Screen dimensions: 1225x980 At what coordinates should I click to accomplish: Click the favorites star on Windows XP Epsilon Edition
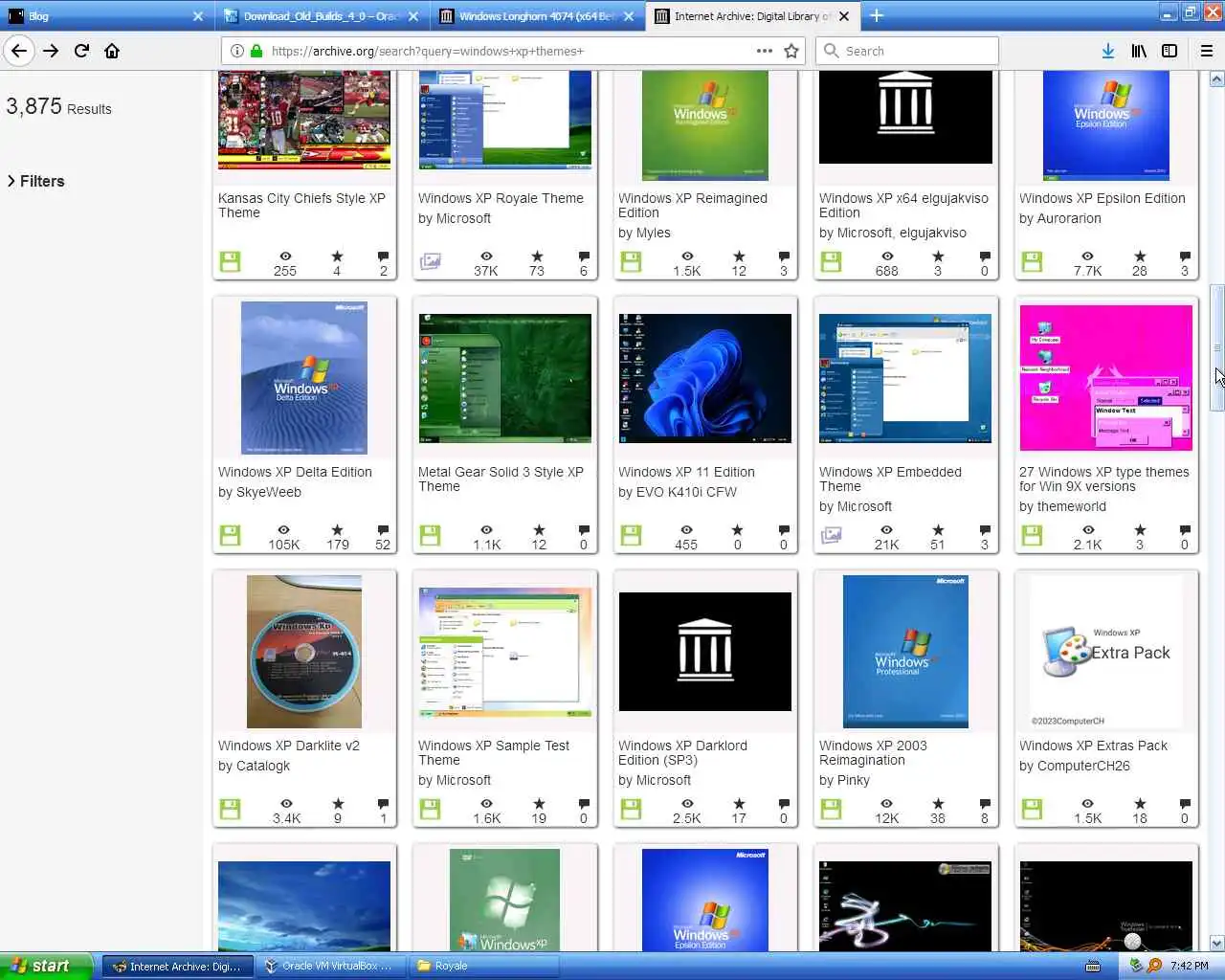tap(1140, 256)
